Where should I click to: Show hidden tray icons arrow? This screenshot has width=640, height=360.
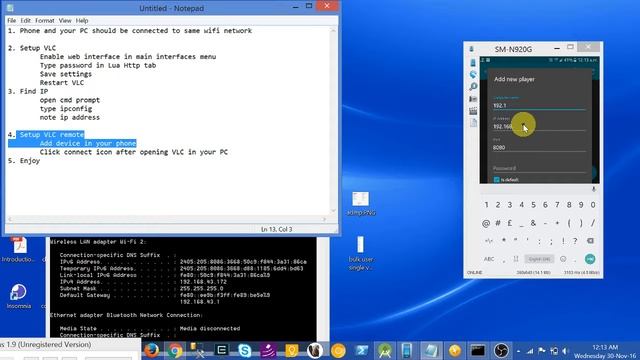pos(518,351)
